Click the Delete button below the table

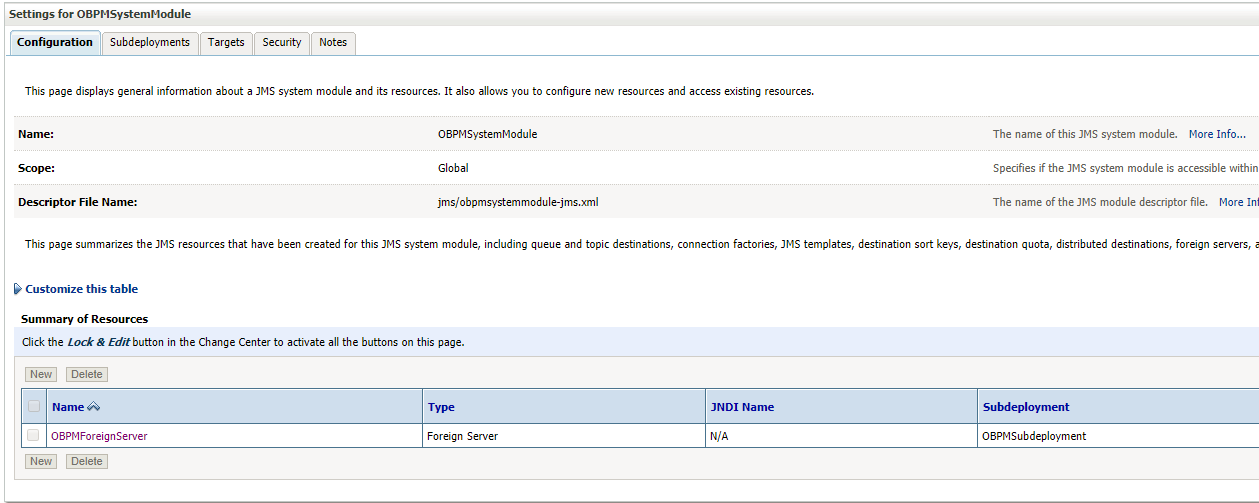[x=87, y=461]
